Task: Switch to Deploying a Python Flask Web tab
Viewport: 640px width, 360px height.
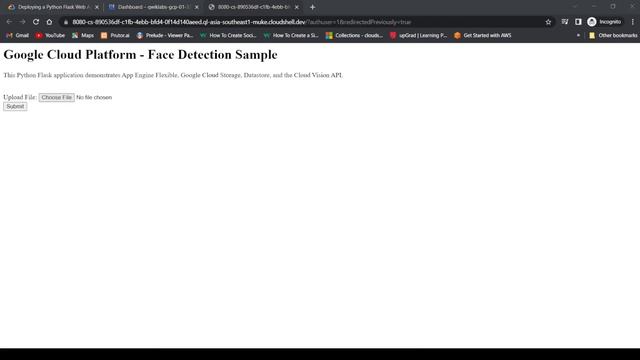Action: coord(49,7)
